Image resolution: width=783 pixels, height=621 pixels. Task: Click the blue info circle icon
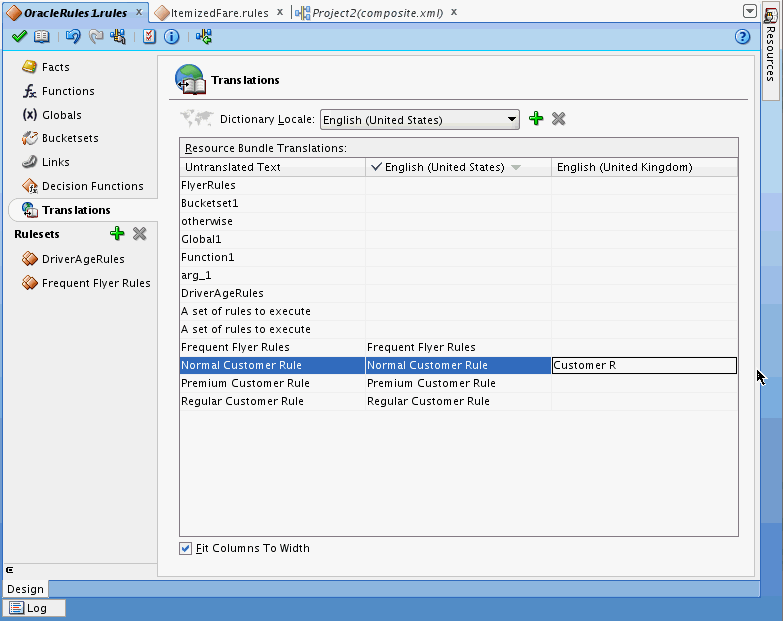171,36
